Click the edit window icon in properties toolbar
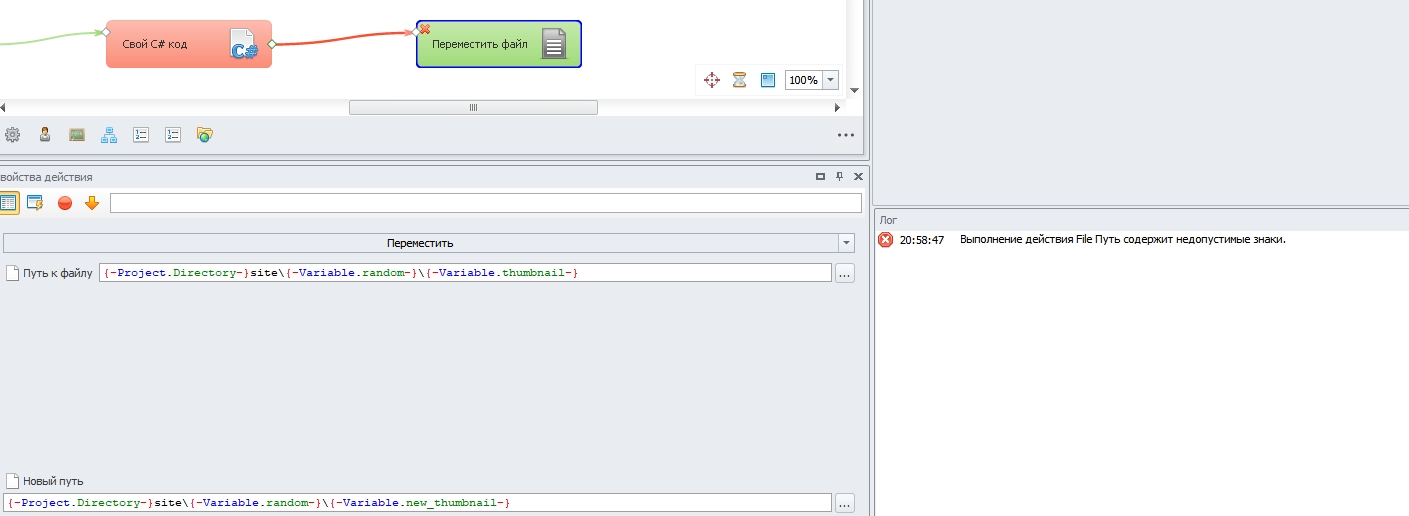 tap(35, 203)
